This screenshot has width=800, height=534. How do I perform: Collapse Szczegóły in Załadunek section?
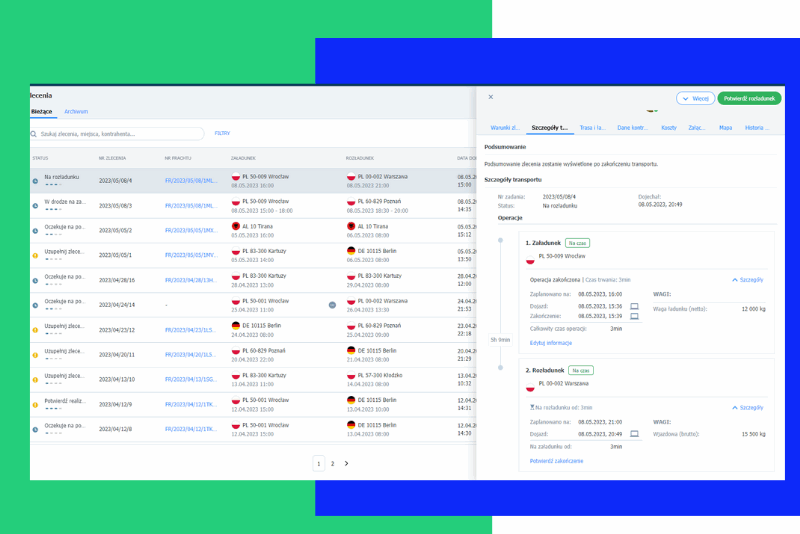748,281
